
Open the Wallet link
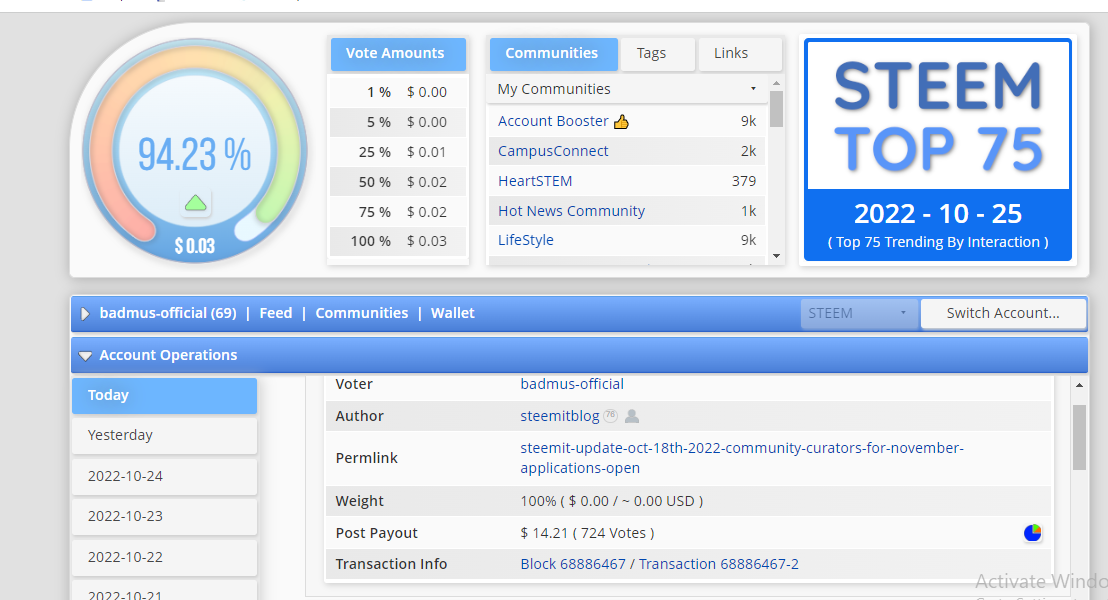(452, 313)
